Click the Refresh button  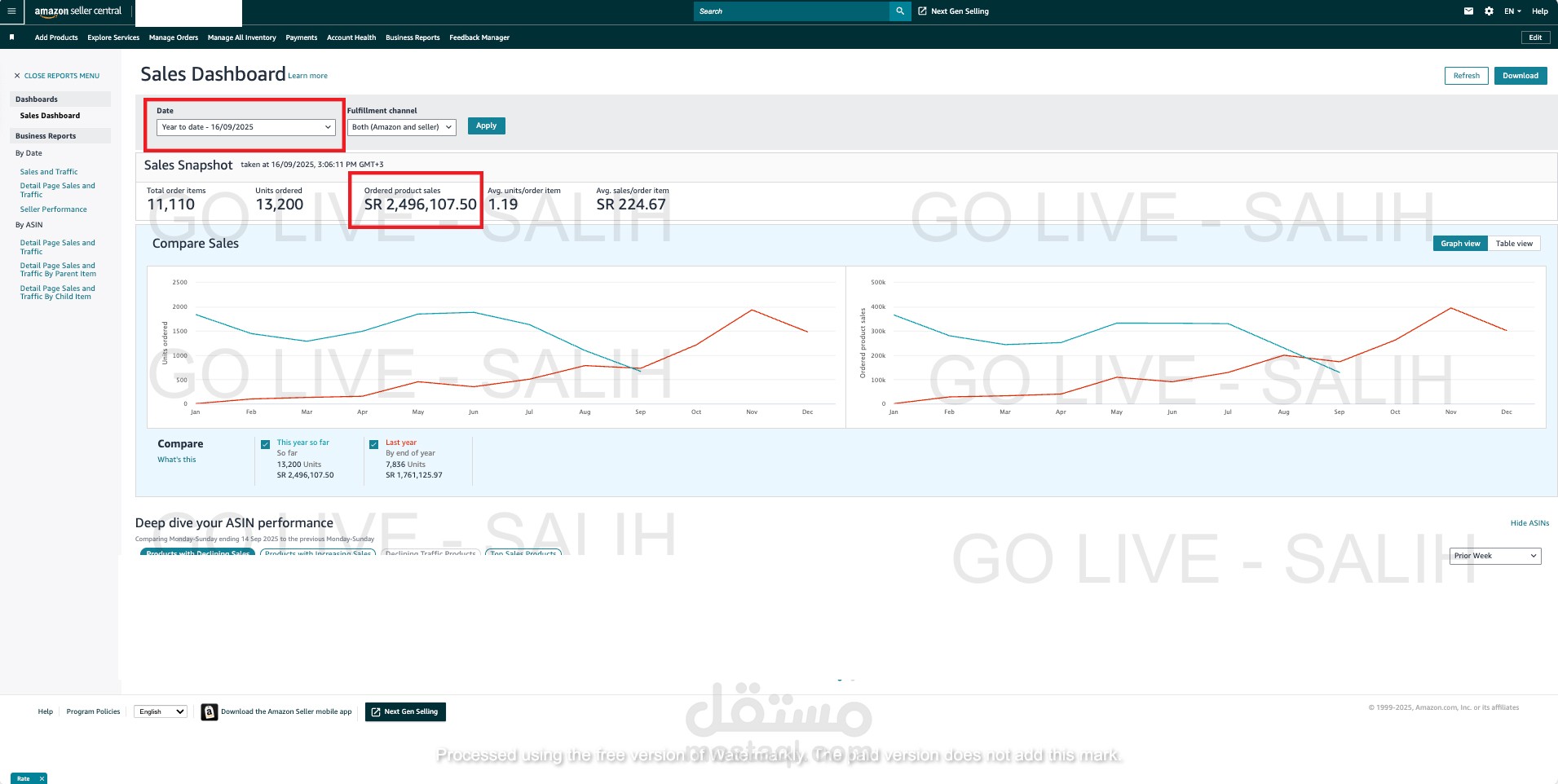point(1466,76)
